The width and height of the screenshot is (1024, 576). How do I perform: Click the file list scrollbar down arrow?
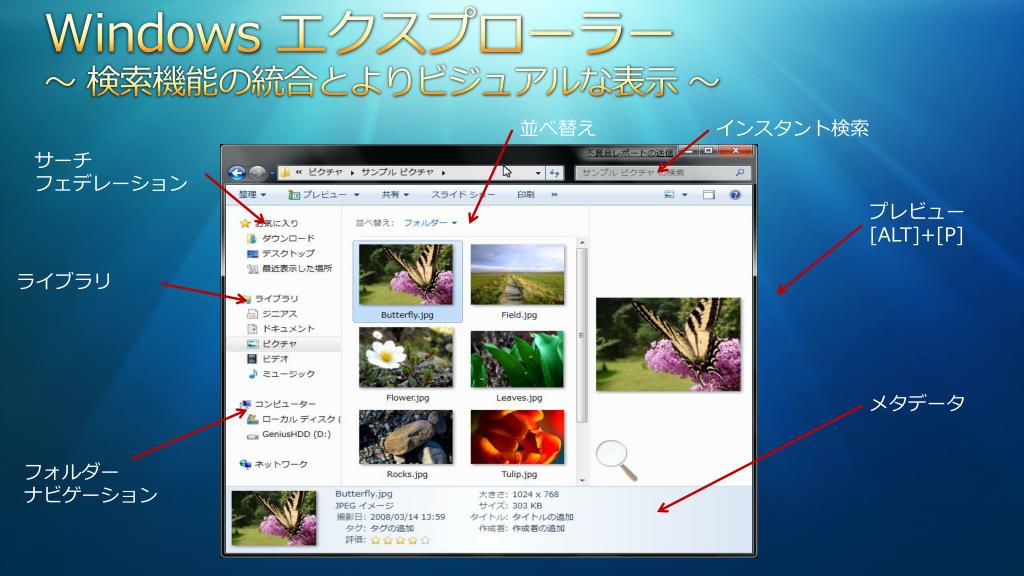tap(582, 480)
